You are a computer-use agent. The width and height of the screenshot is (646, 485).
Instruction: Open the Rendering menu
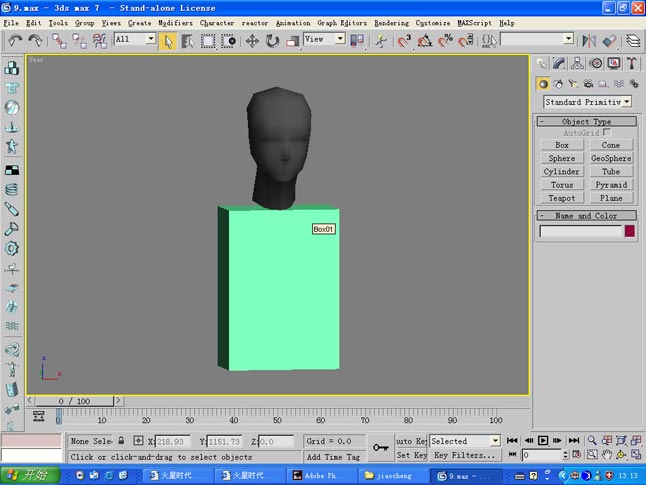(391, 23)
